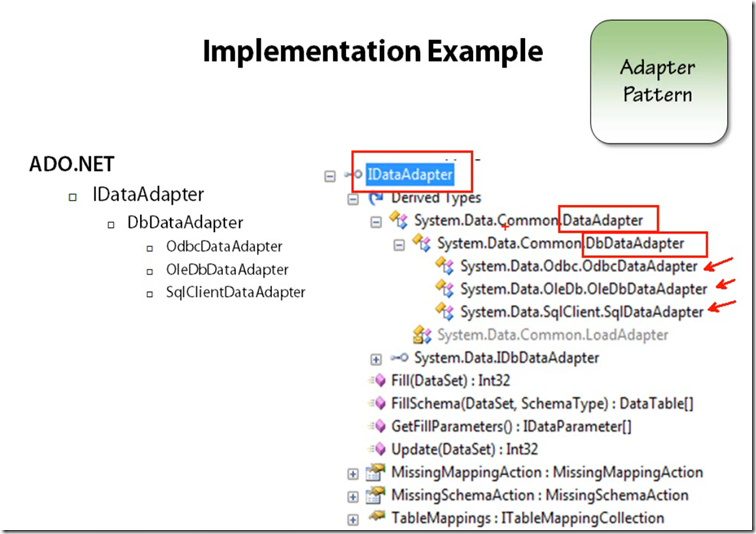This screenshot has height=534, width=756.
Task: Select System.Data.Odbc.OdbcDataAdapter row
Action: point(579,266)
